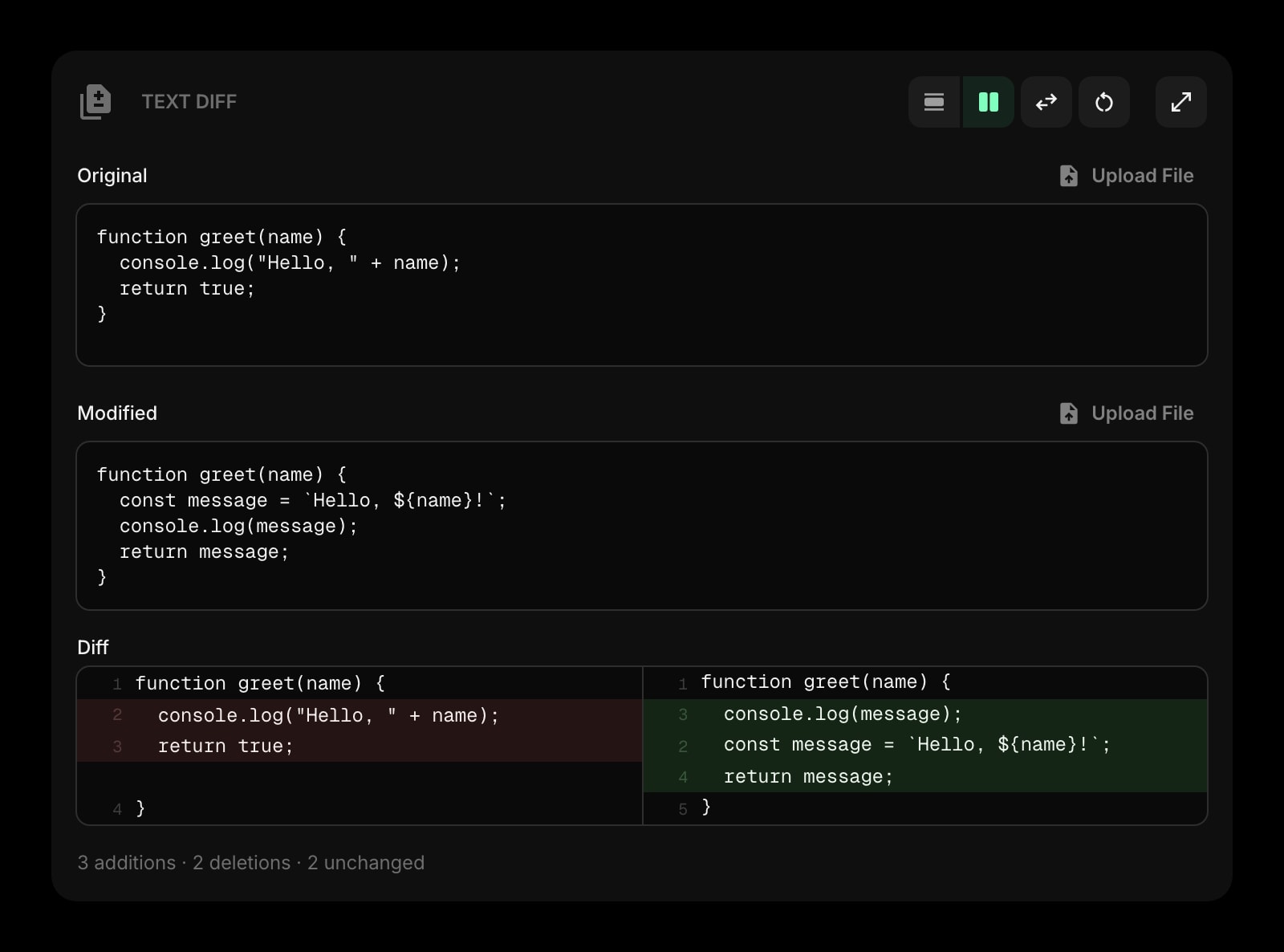
Task: Expand the tool to fullscreen
Action: click(x=1180, y=102)
